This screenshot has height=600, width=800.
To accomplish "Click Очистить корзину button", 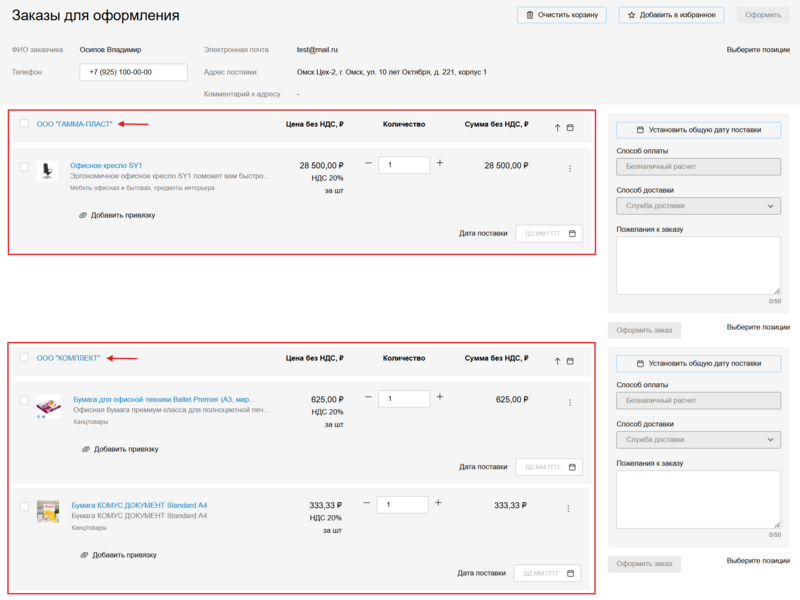I will click(x=561, y=15).
